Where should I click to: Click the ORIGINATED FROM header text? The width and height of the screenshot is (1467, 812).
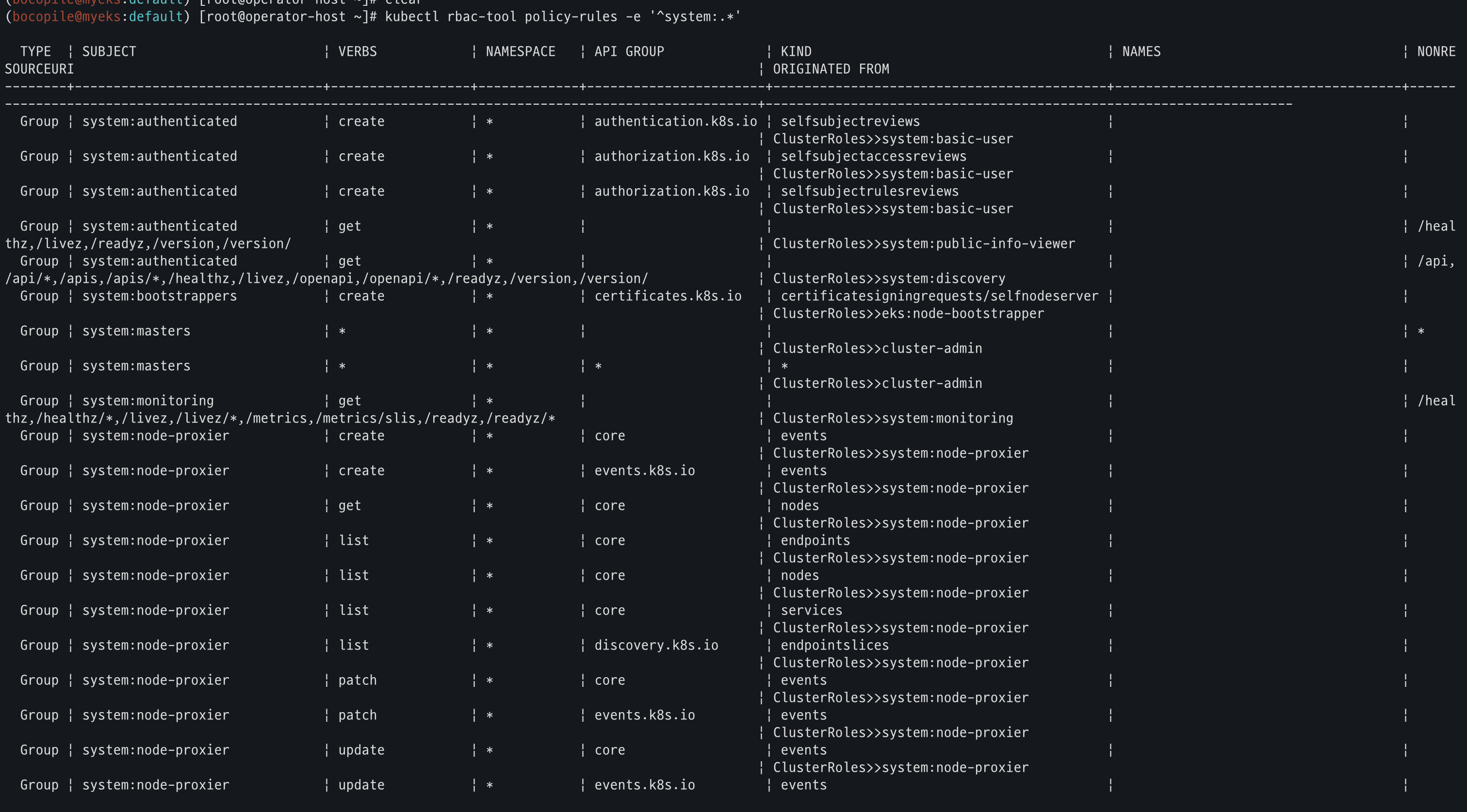click(x=831, y=69)
